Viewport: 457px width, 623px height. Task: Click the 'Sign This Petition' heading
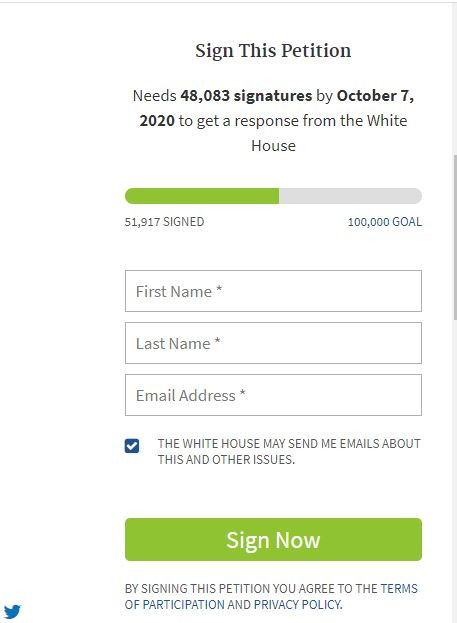click(273, 51)
